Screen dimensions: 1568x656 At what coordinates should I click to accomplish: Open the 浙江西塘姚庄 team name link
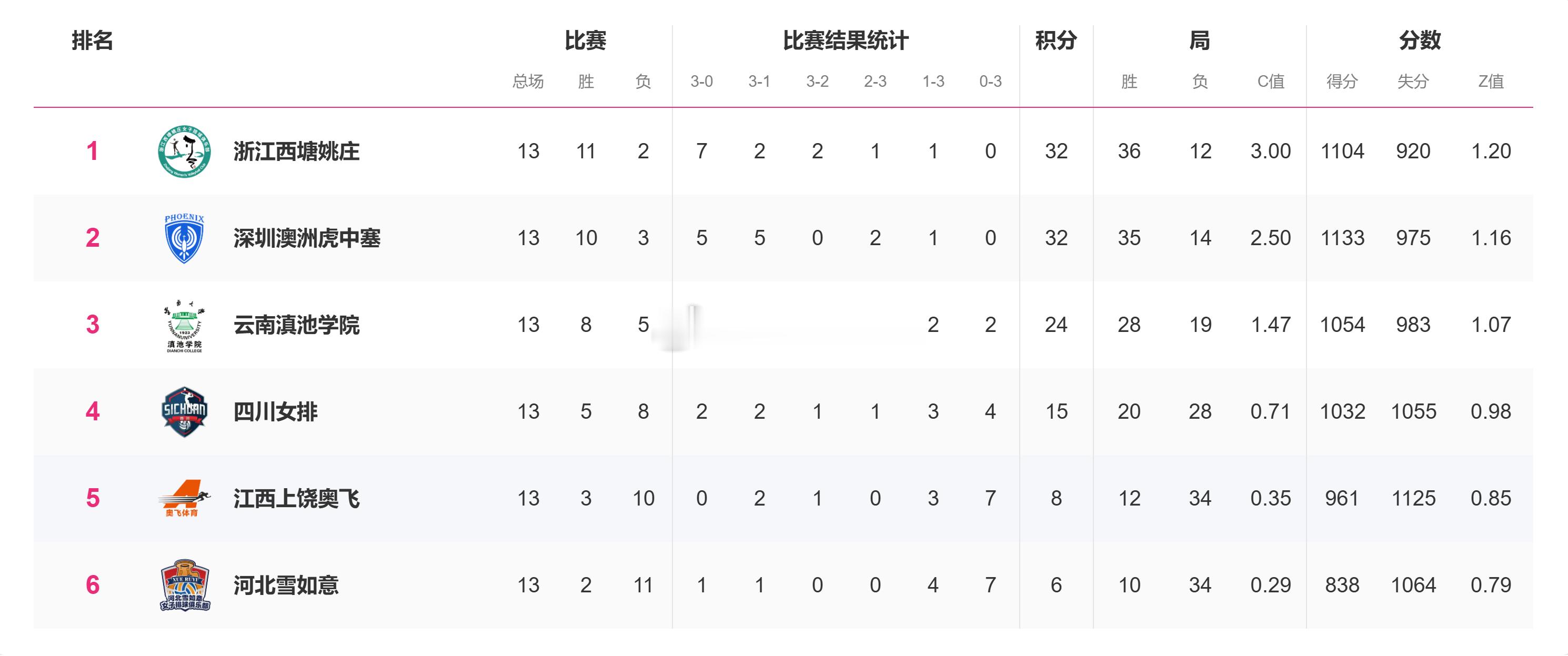[x=296, y=152]
